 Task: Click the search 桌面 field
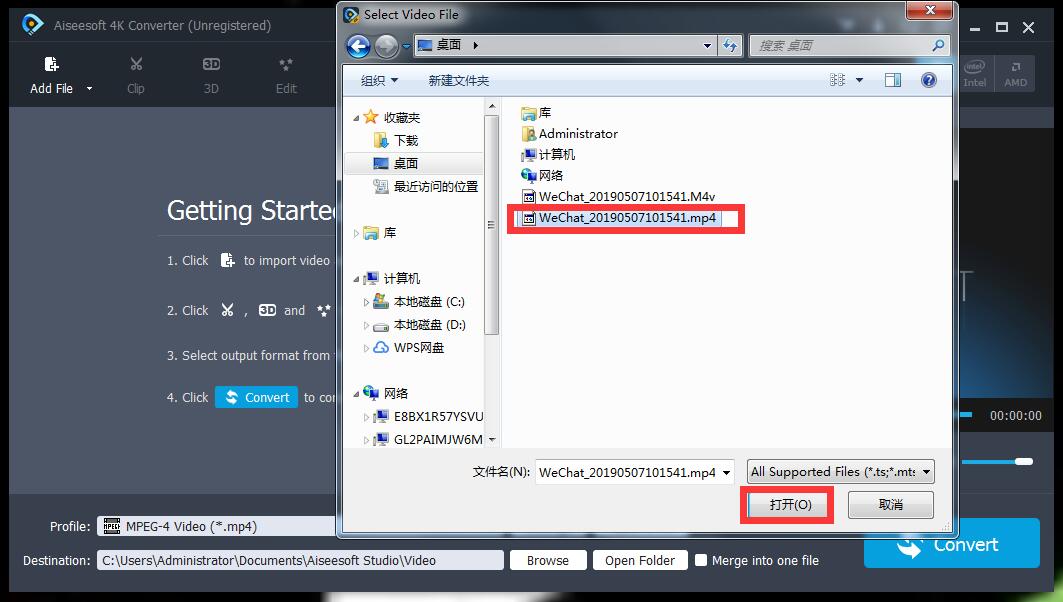click(841, 45)
